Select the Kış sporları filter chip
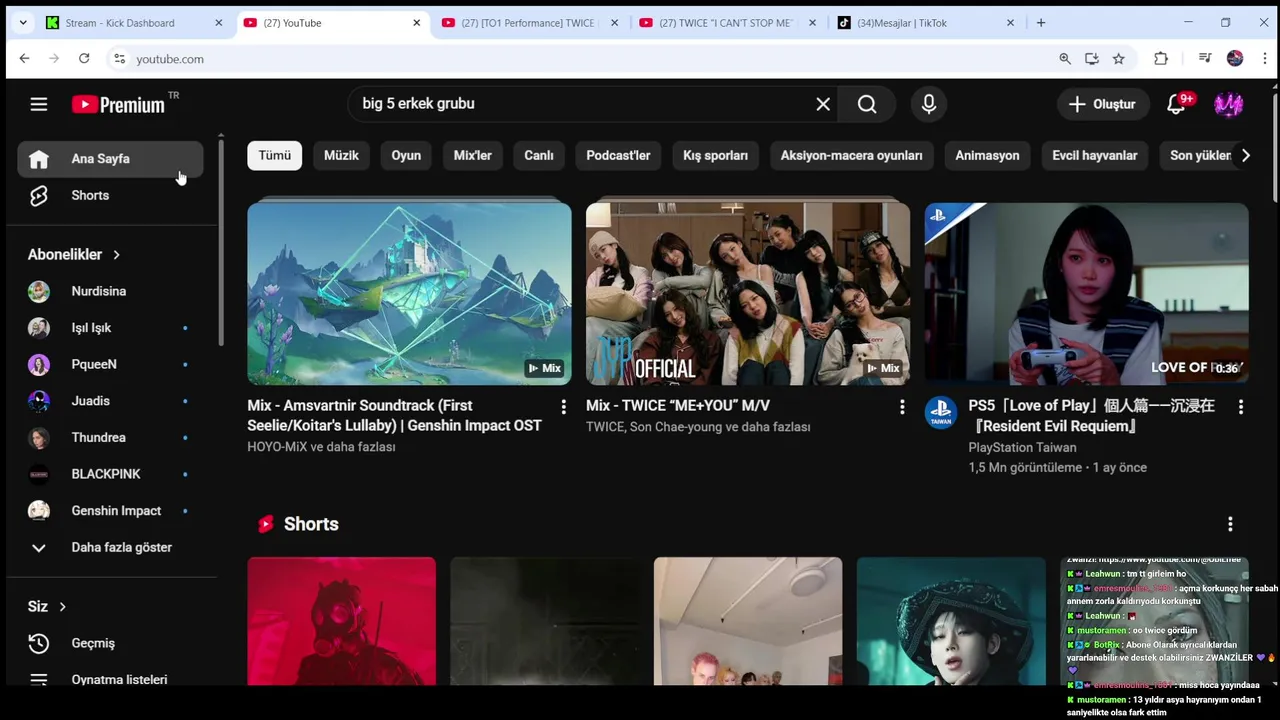The height and width of the screenshot is (720, 1280). click(715, 155)
